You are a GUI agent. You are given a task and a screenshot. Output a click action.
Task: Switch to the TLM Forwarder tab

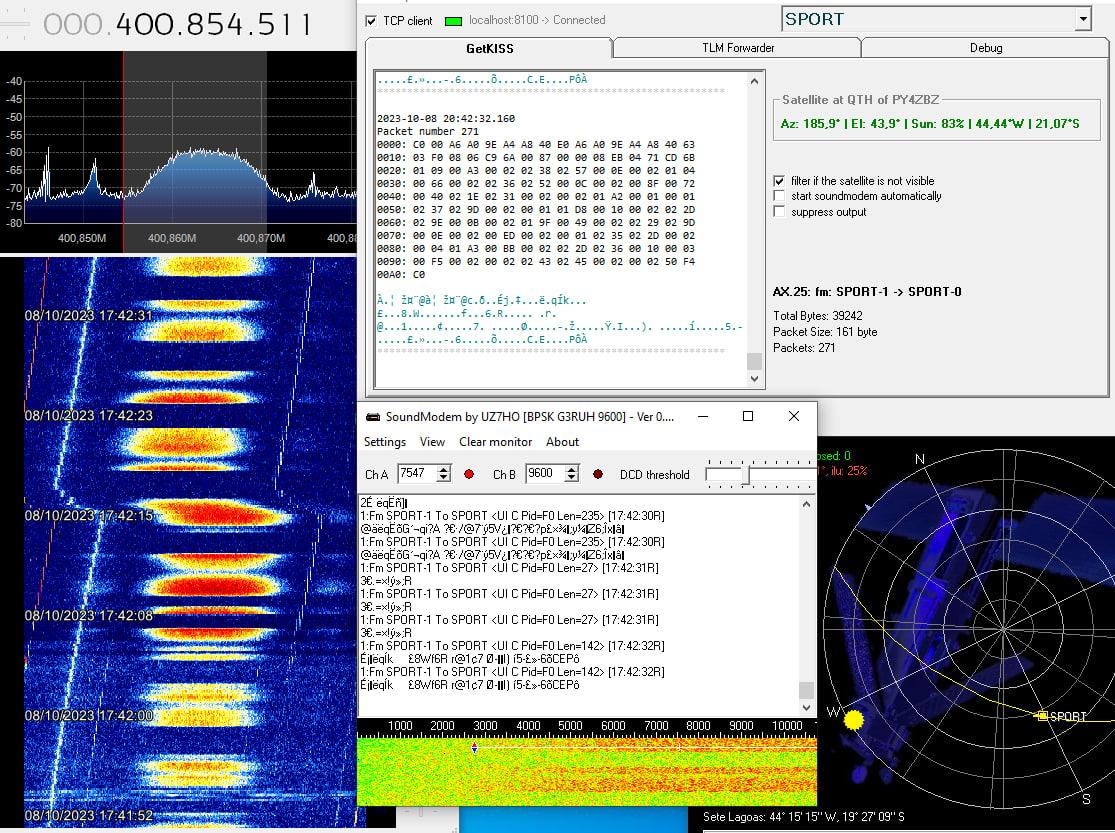click(x=737, y=48)
